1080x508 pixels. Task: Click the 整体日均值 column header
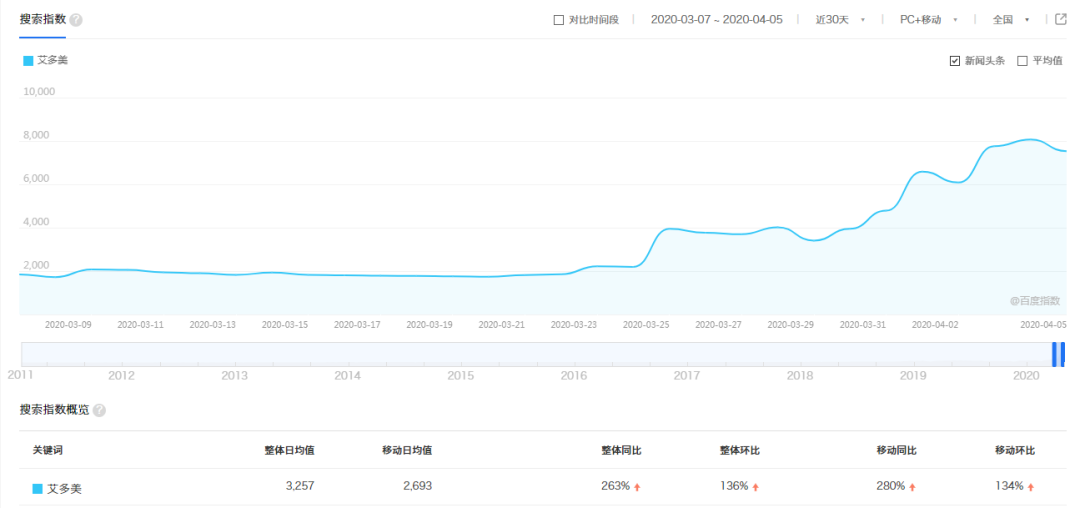tap(290, 450)
